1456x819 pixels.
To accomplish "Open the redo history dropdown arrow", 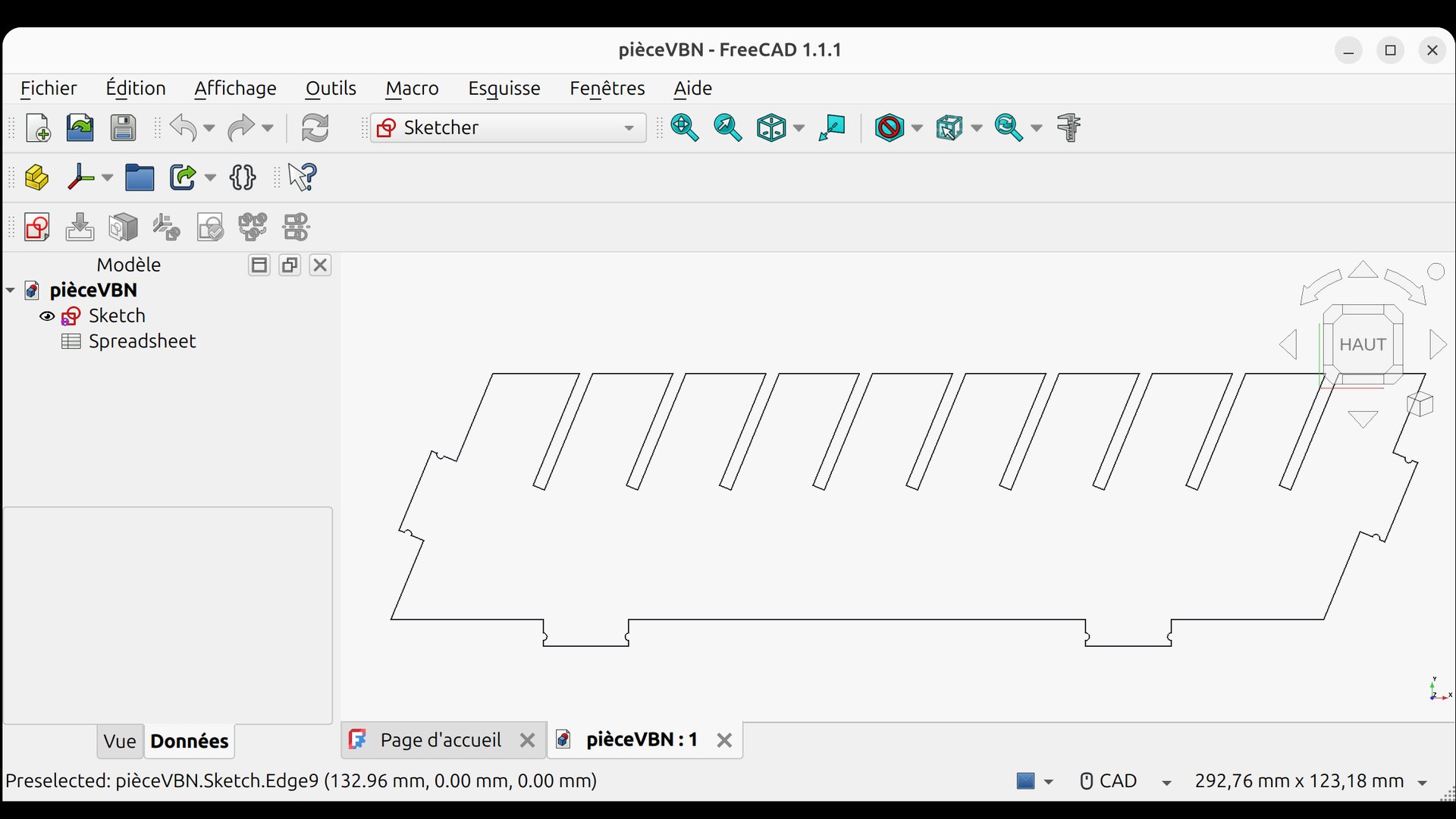I will point(267,128).
